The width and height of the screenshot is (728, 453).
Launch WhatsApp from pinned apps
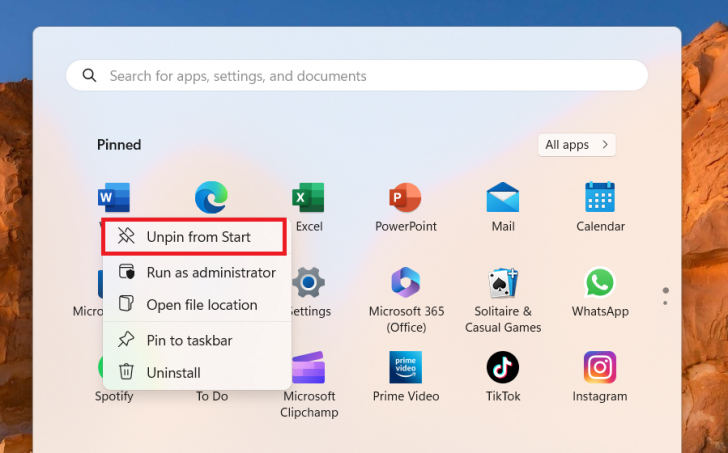point(600,282)
